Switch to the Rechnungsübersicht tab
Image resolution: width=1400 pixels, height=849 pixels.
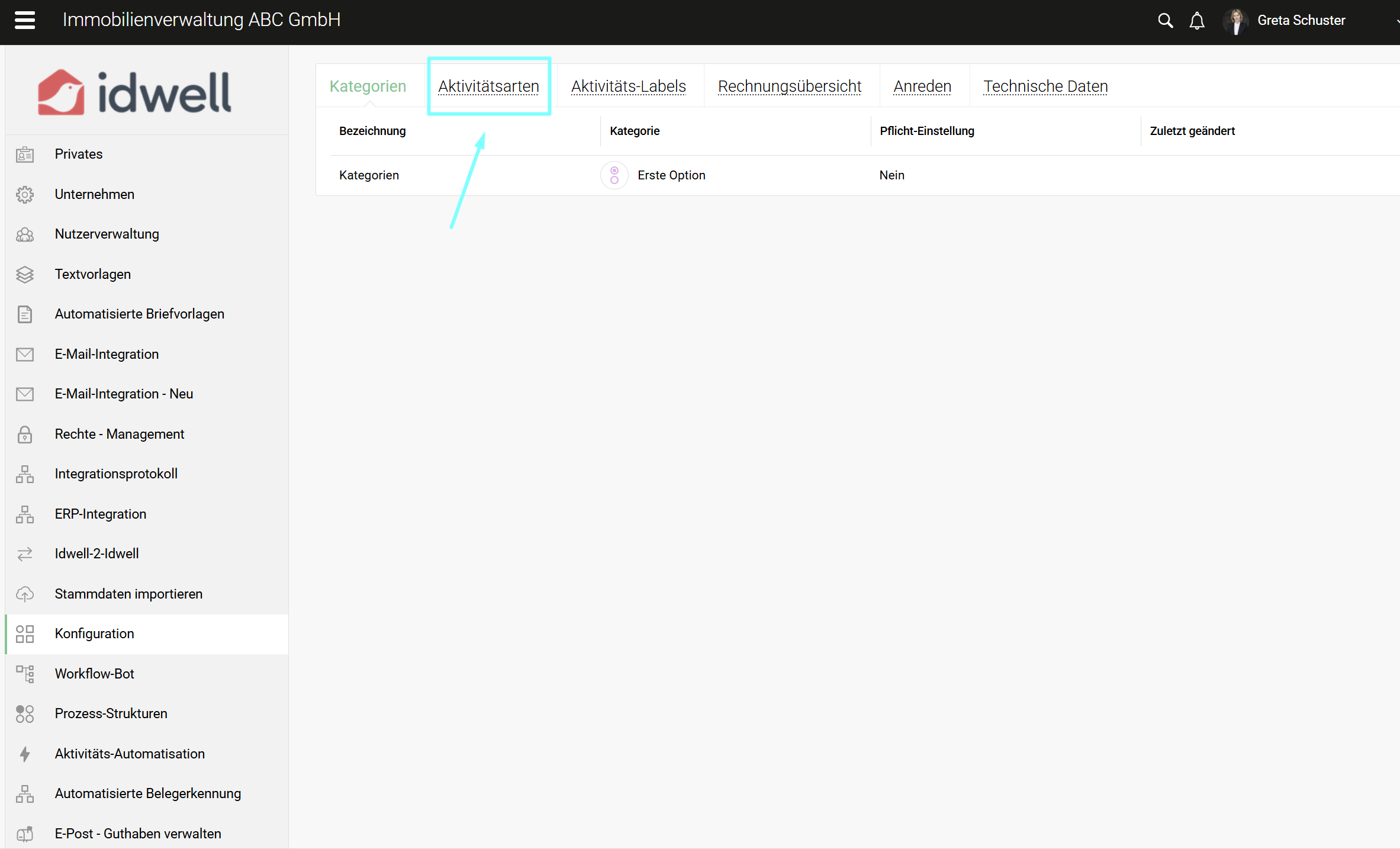[789, 86]
